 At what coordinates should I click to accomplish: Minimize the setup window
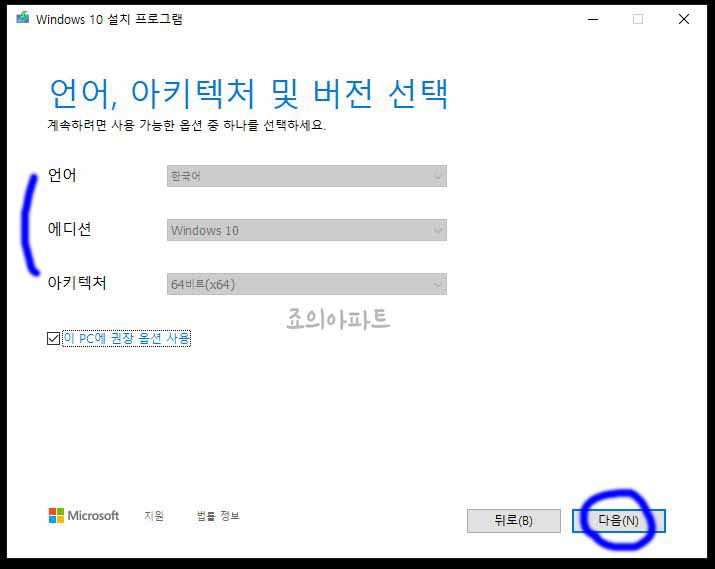click(x=593, y=19)
